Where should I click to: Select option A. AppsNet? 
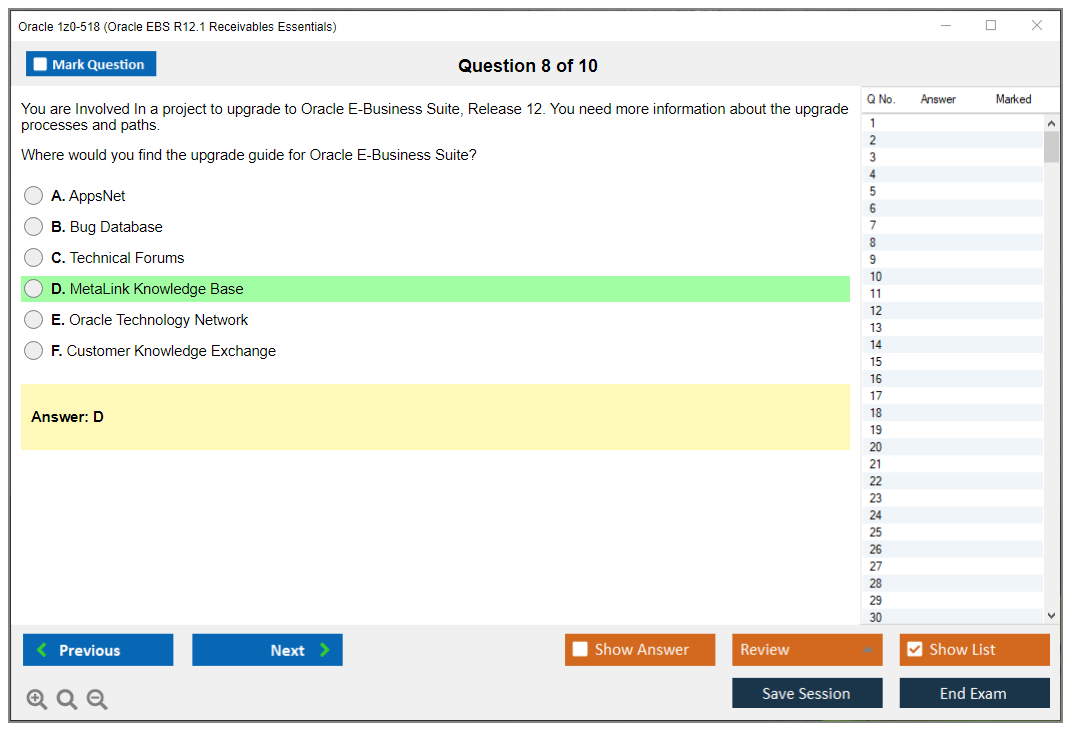point(34,196)
